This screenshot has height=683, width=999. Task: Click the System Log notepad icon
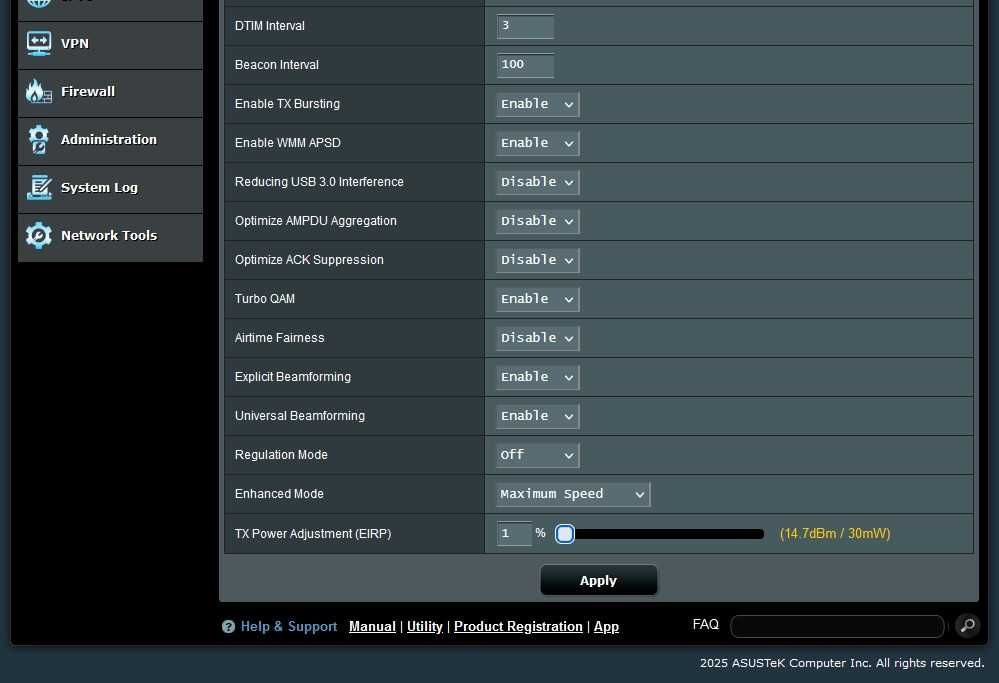click(40, 187)
